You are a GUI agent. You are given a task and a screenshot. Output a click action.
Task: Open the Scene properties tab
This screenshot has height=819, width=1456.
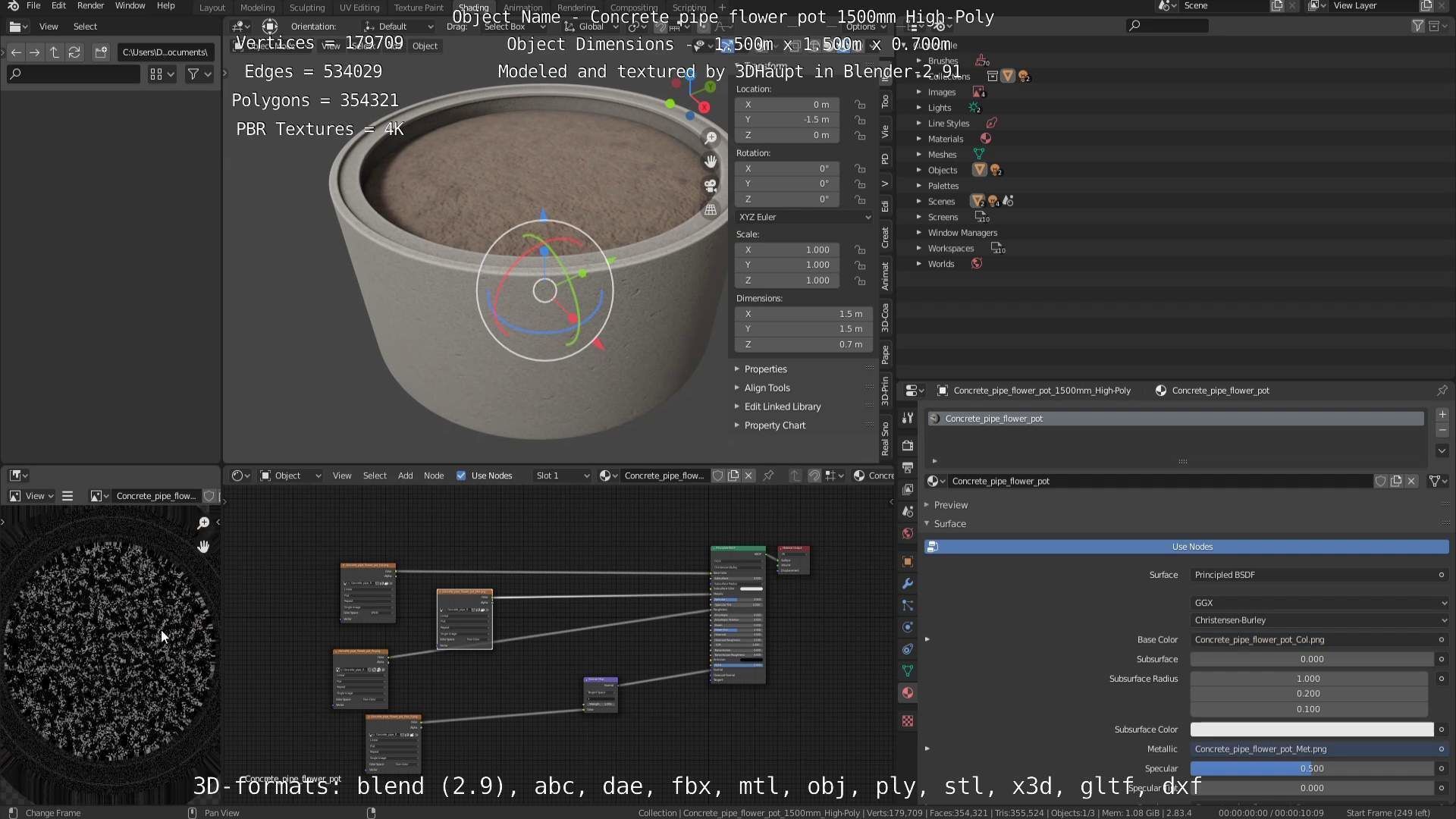click(908, 511)
